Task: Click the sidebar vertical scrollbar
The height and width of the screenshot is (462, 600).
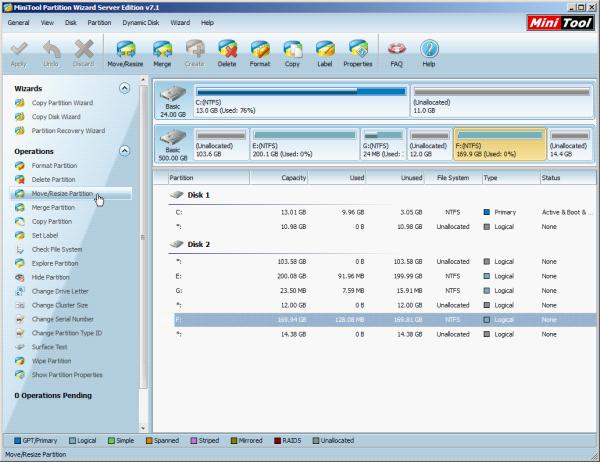Action: [143, 237]
